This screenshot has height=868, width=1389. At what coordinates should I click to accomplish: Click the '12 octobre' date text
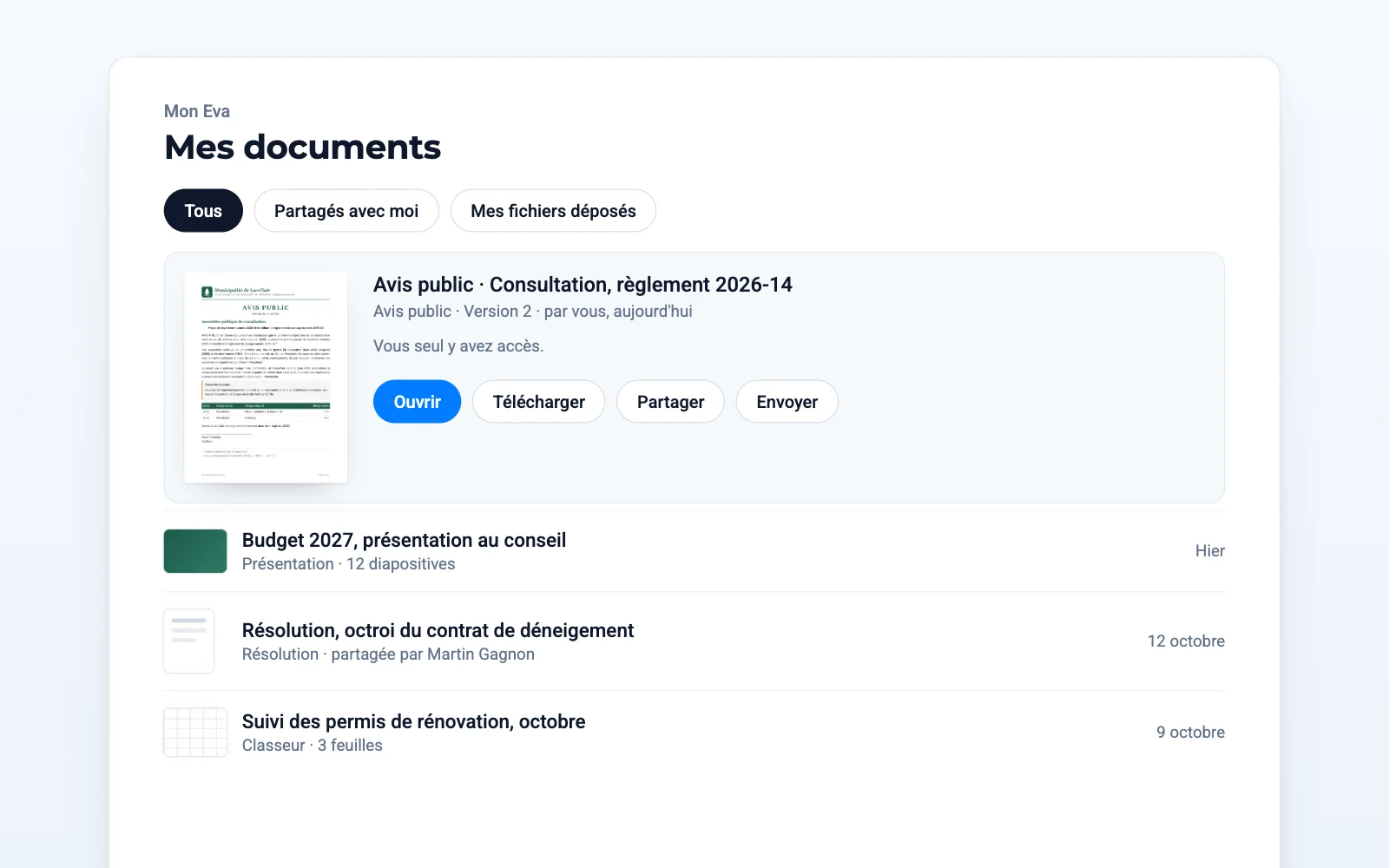1186,641
